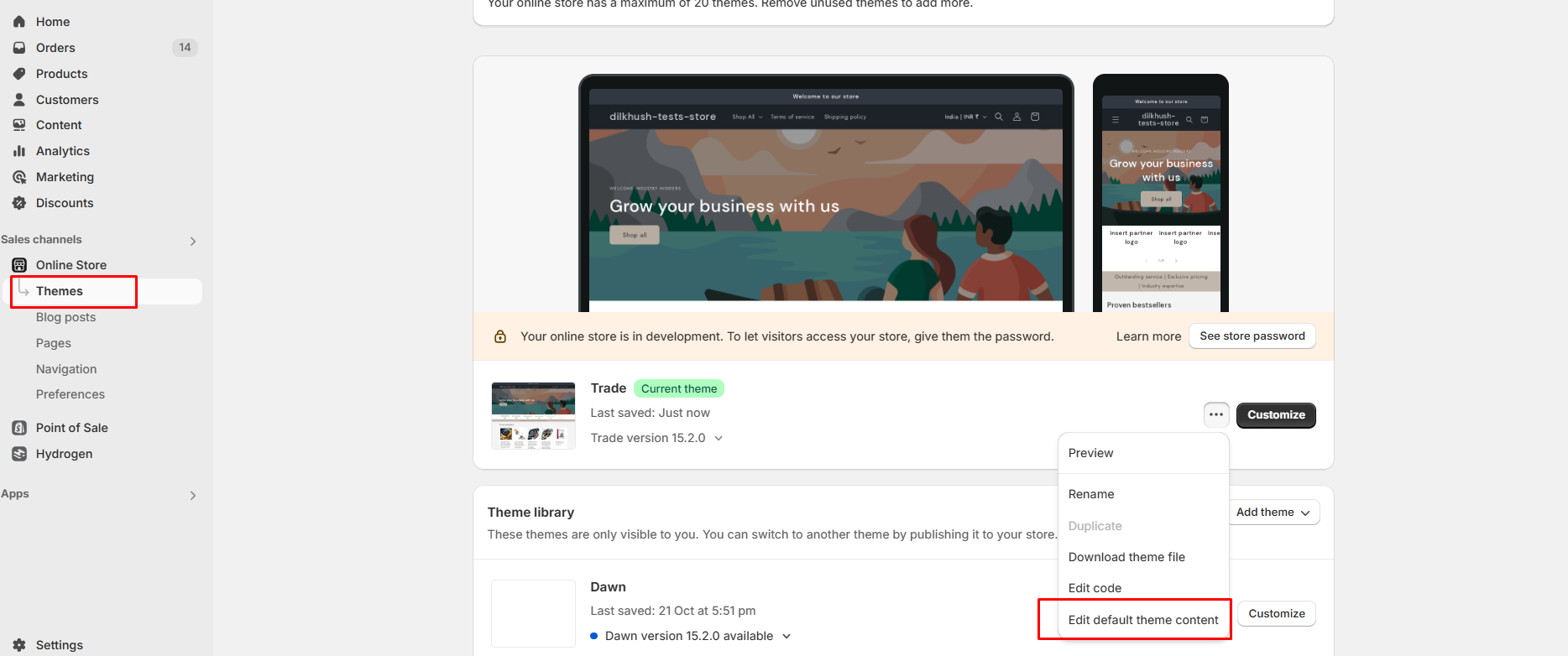Image resolution: width=1568 pixels, height=656 pixels.
Task: Open Customers section
Action: pos(67,100)
